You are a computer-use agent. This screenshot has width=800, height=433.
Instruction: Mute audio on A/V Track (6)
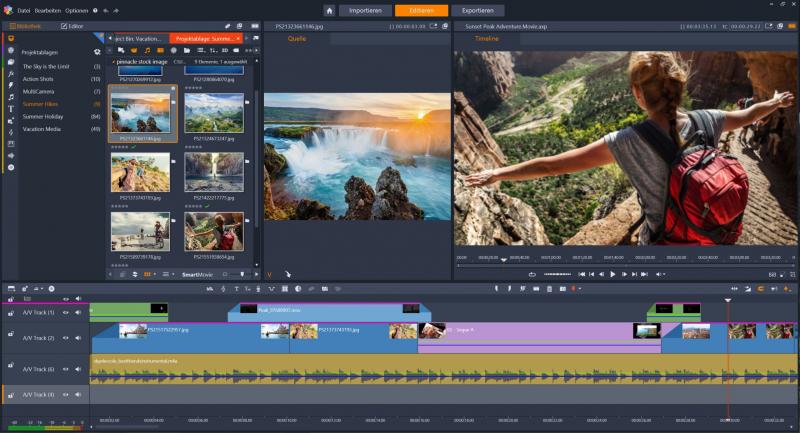[78, 369]
